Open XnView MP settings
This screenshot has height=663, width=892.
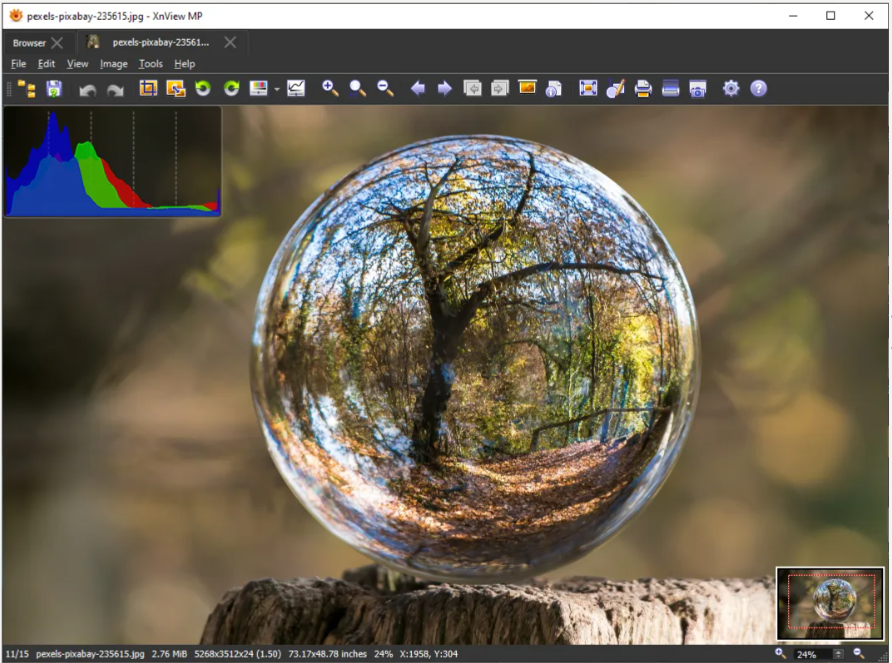point(730,88)
